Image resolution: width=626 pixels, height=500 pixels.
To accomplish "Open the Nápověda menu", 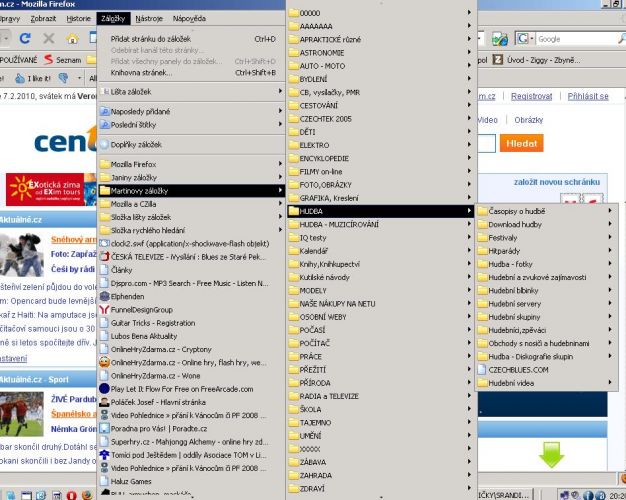I will tap(189, 18).
